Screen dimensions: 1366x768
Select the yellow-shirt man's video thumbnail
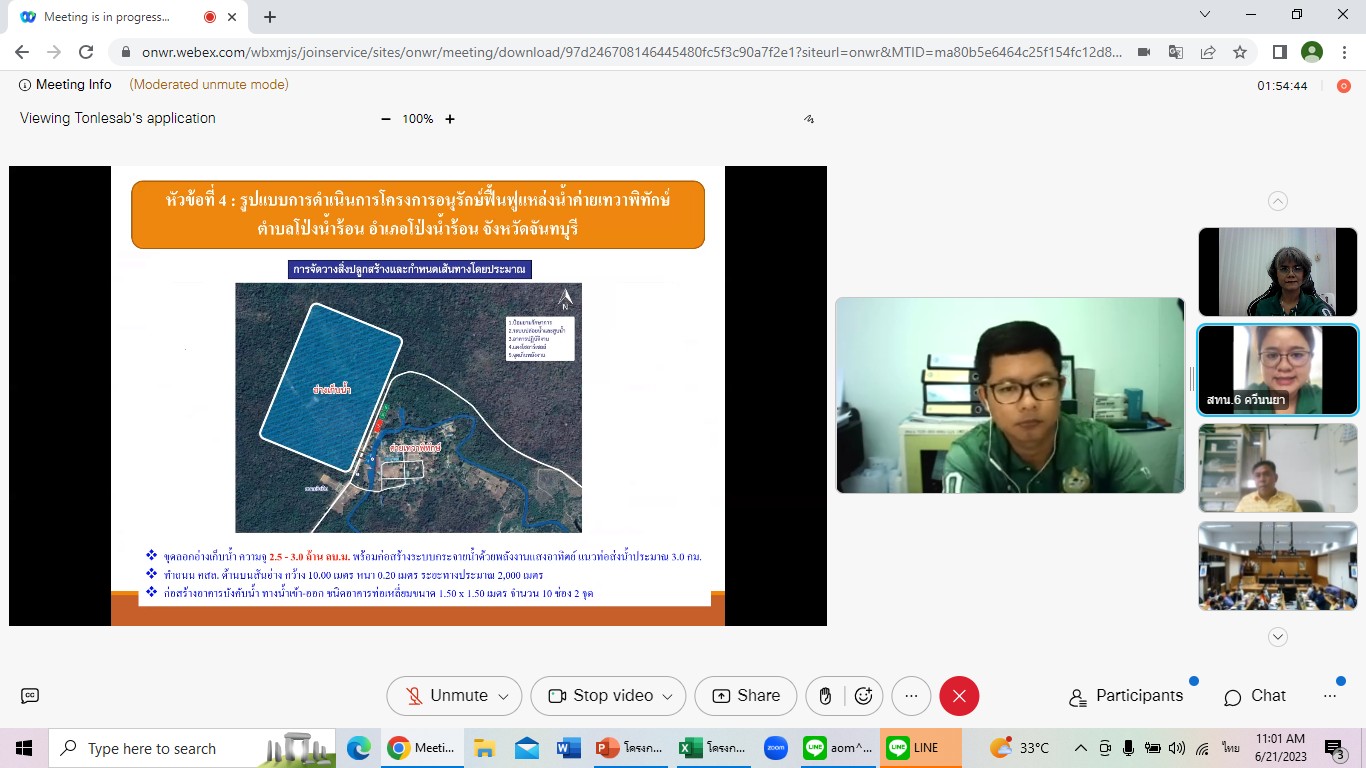click(x=1278, y=468)
